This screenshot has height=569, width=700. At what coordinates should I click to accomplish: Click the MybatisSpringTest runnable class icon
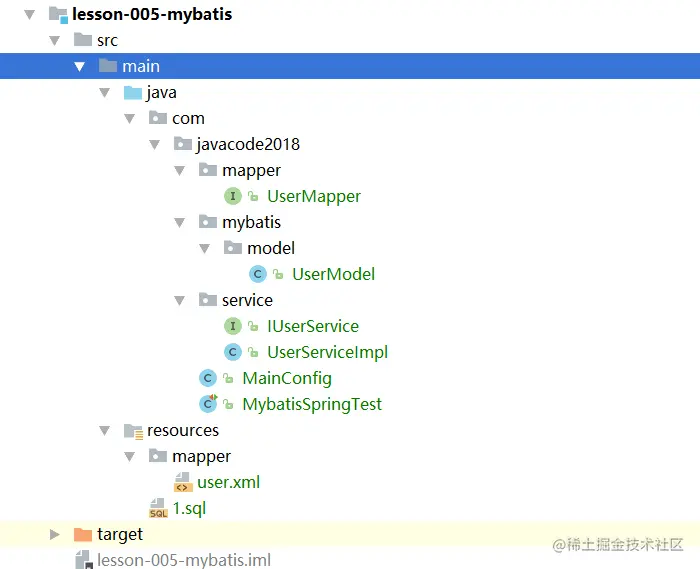click(208, 403)
